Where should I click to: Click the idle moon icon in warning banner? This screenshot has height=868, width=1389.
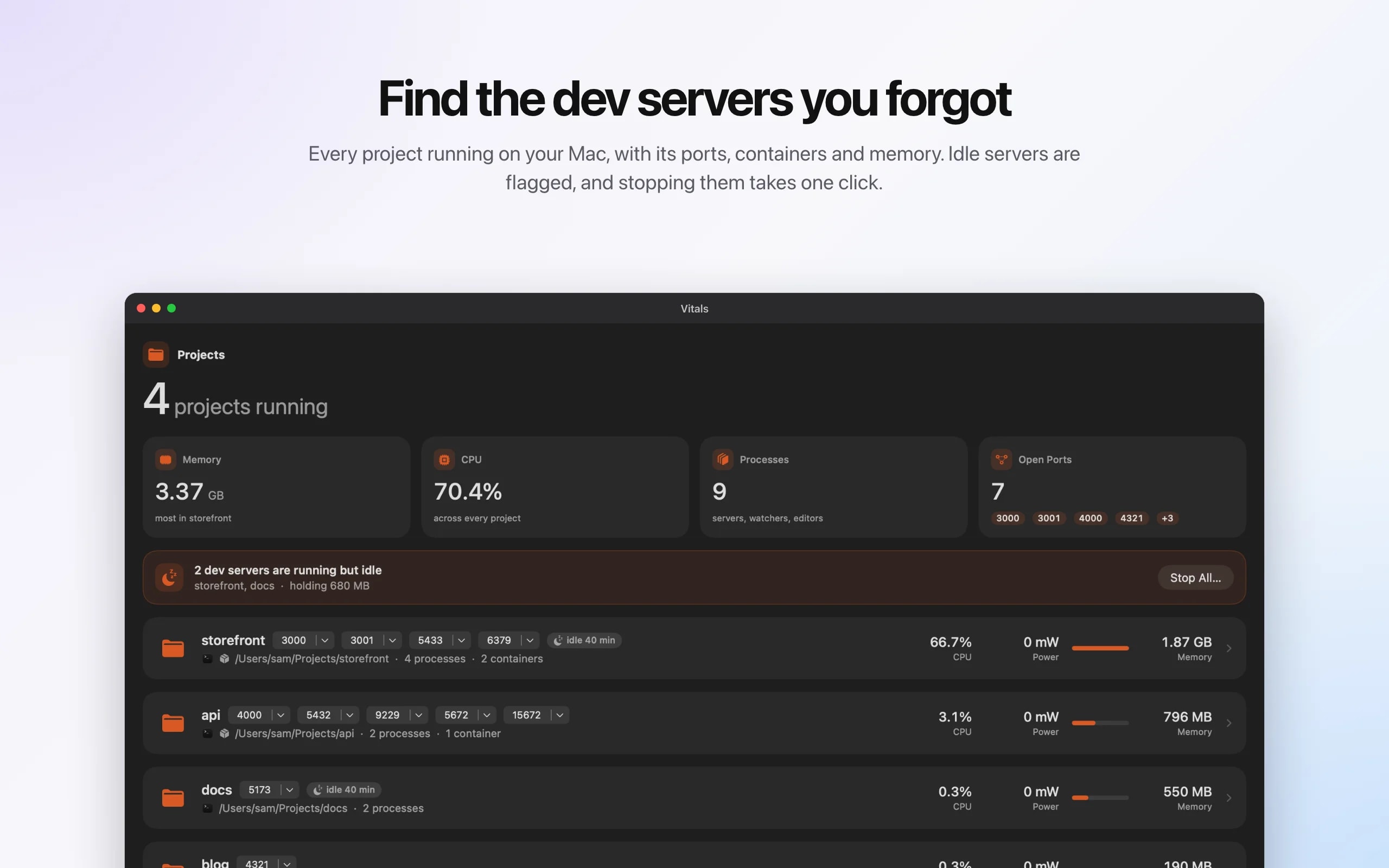point(169,578)
